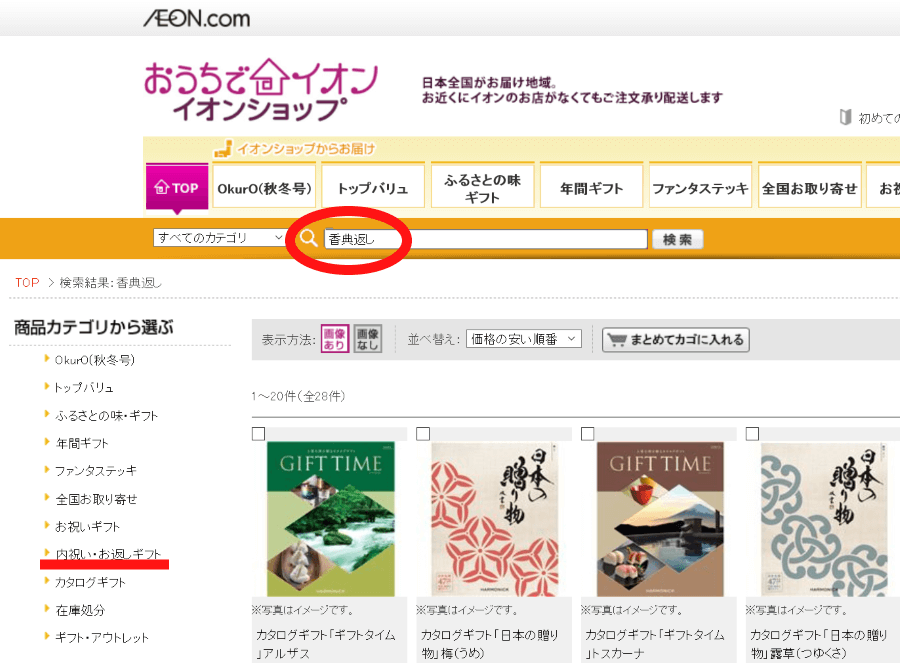Select 年間ギフト in category sidebar
900x663 pixels.
click(x=82, y=443)
